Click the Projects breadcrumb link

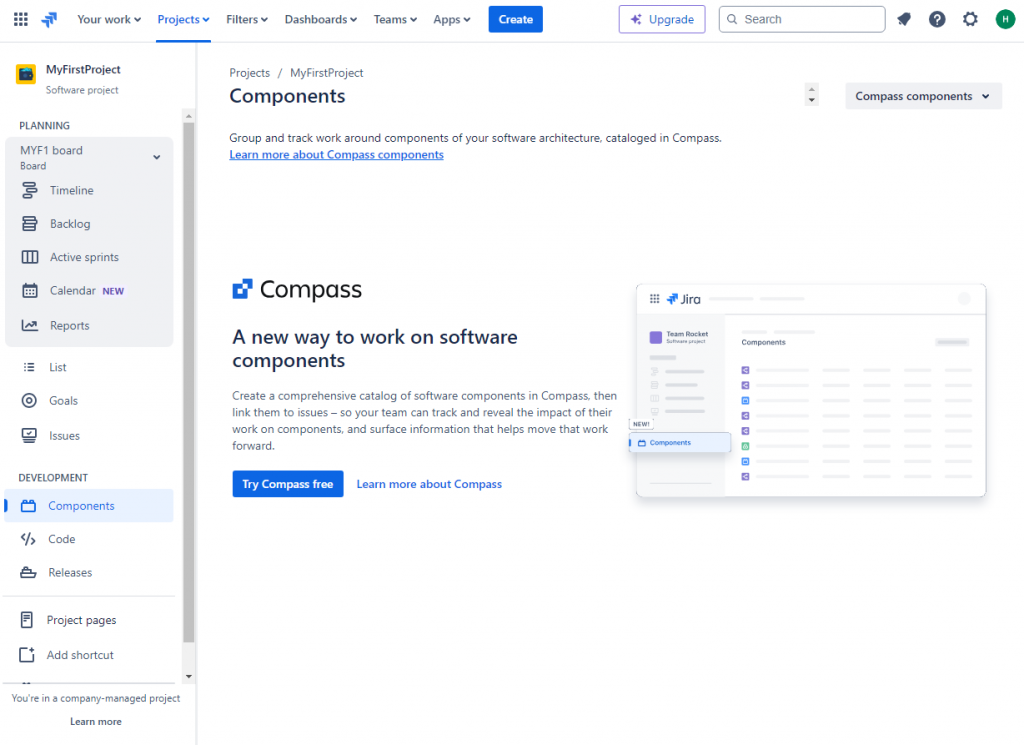[x=249, y=72]
